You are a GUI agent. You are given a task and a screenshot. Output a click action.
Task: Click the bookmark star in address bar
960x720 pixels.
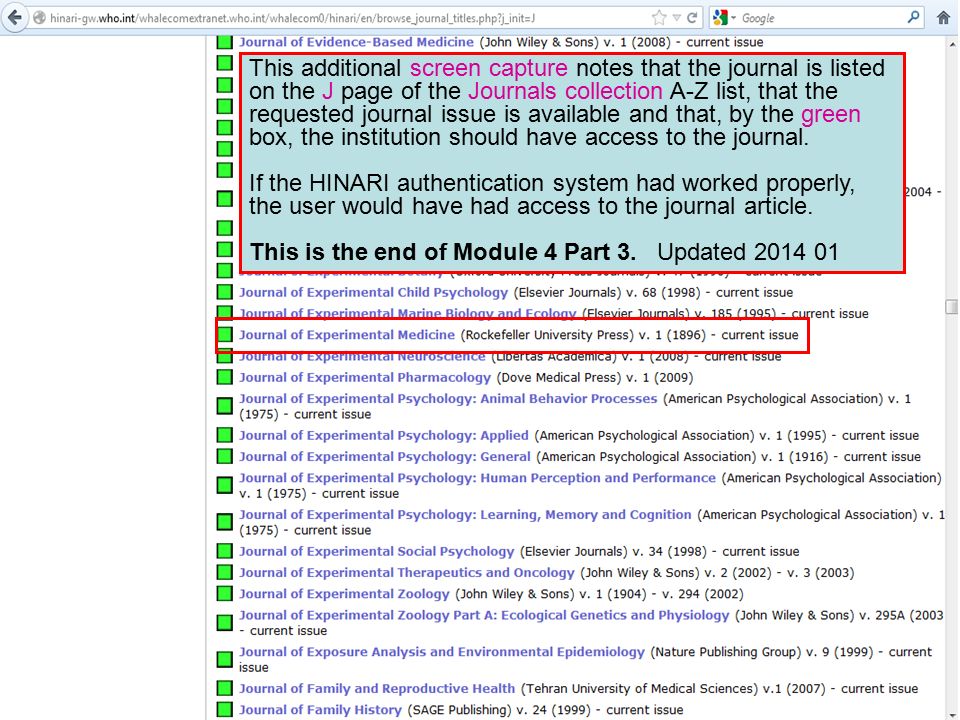pos(659,18)
